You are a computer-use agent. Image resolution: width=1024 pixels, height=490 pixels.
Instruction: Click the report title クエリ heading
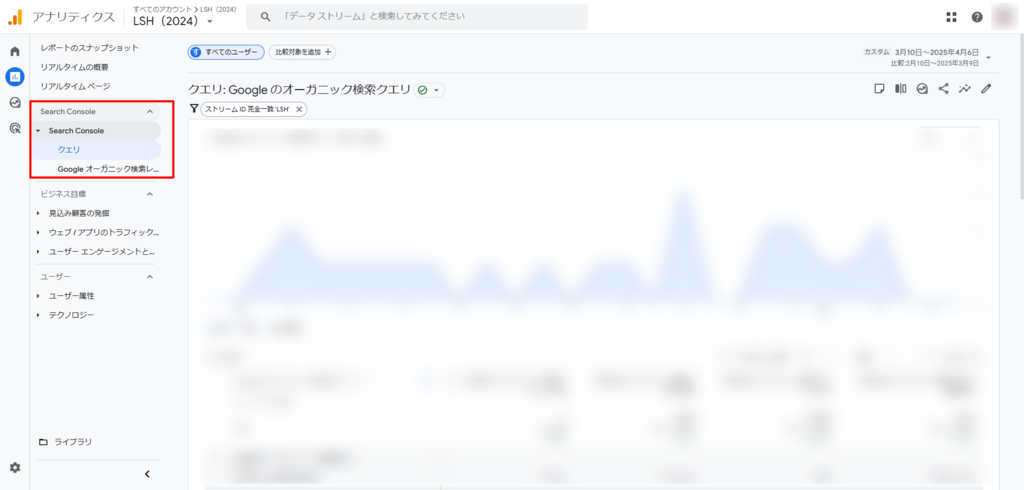tap(299, 90)
